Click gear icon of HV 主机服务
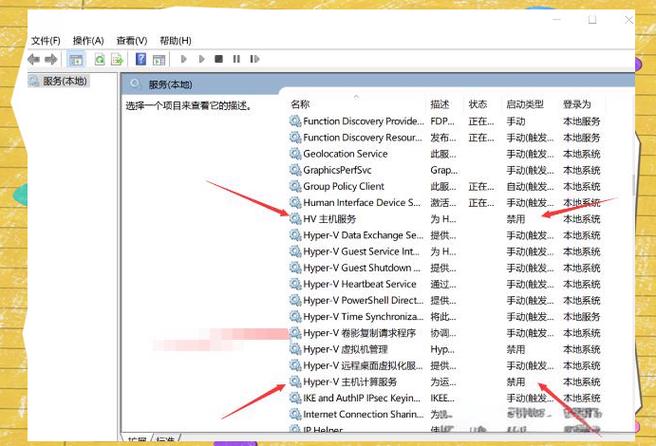656x446 pixels. 295,219
